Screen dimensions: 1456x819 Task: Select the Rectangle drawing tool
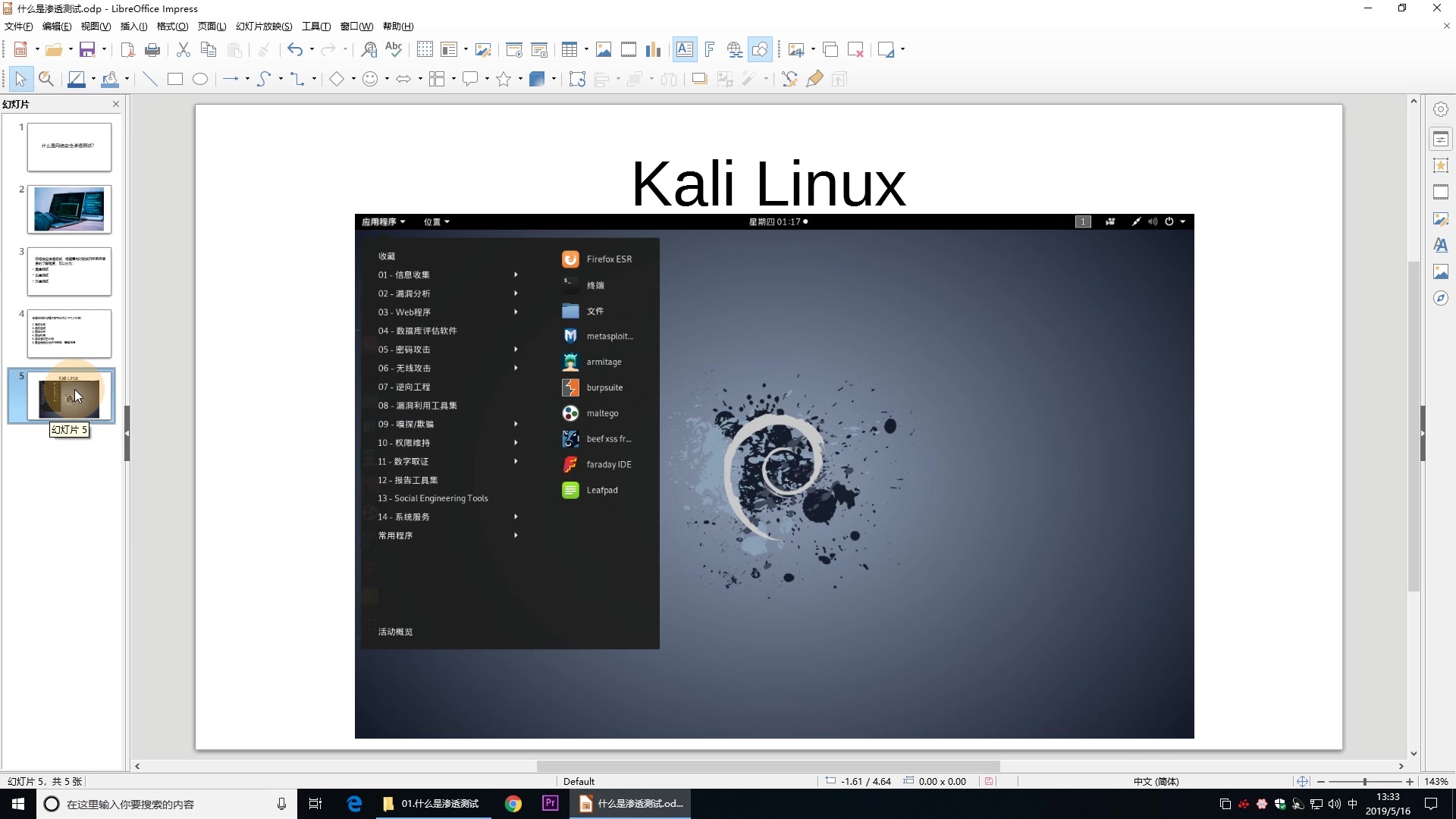click(174, 79)
